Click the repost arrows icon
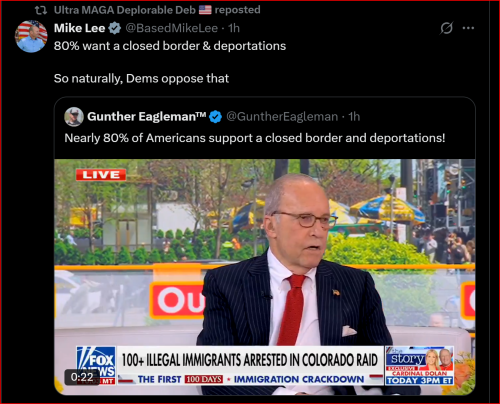 click(x=41, y=10)
